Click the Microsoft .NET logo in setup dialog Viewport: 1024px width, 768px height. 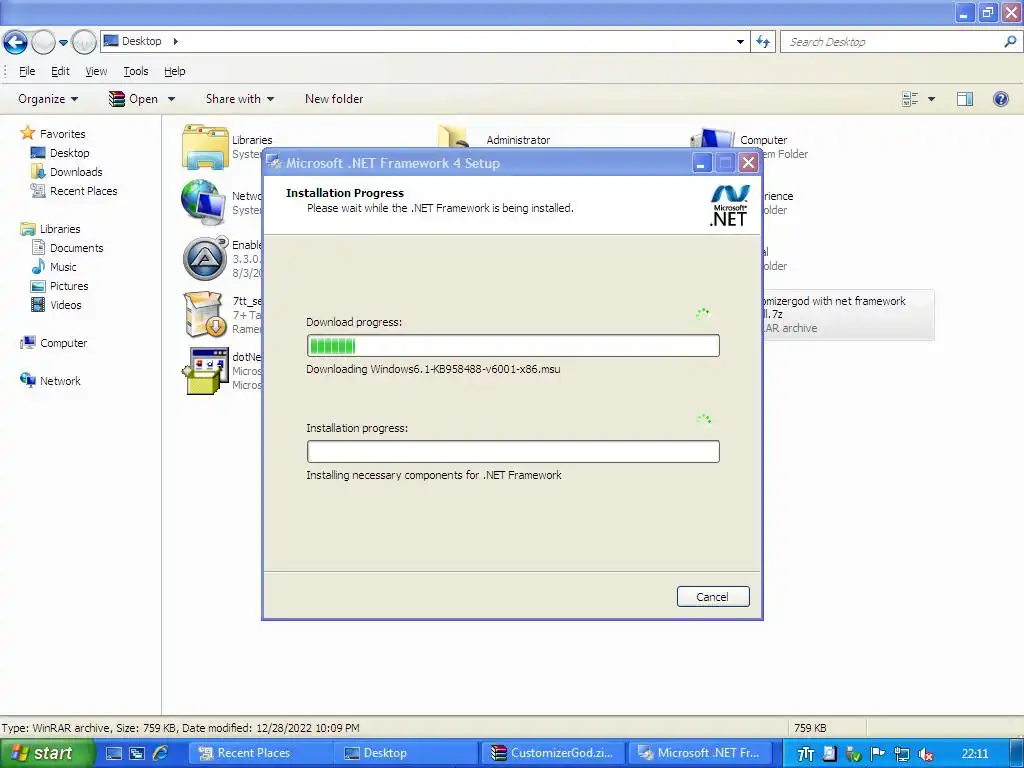point(729,206)
